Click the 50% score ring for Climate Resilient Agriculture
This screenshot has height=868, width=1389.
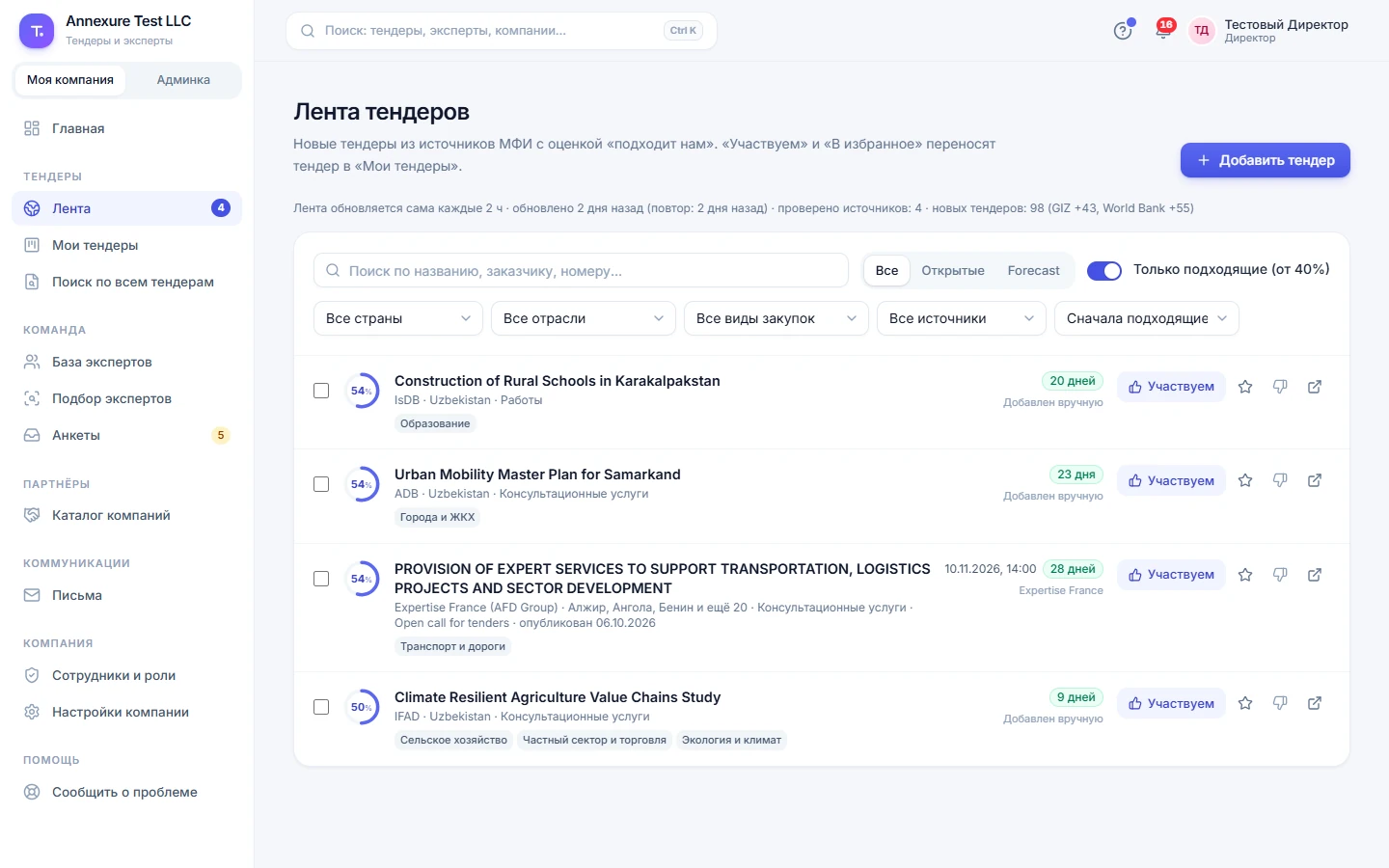coord(362,707)
